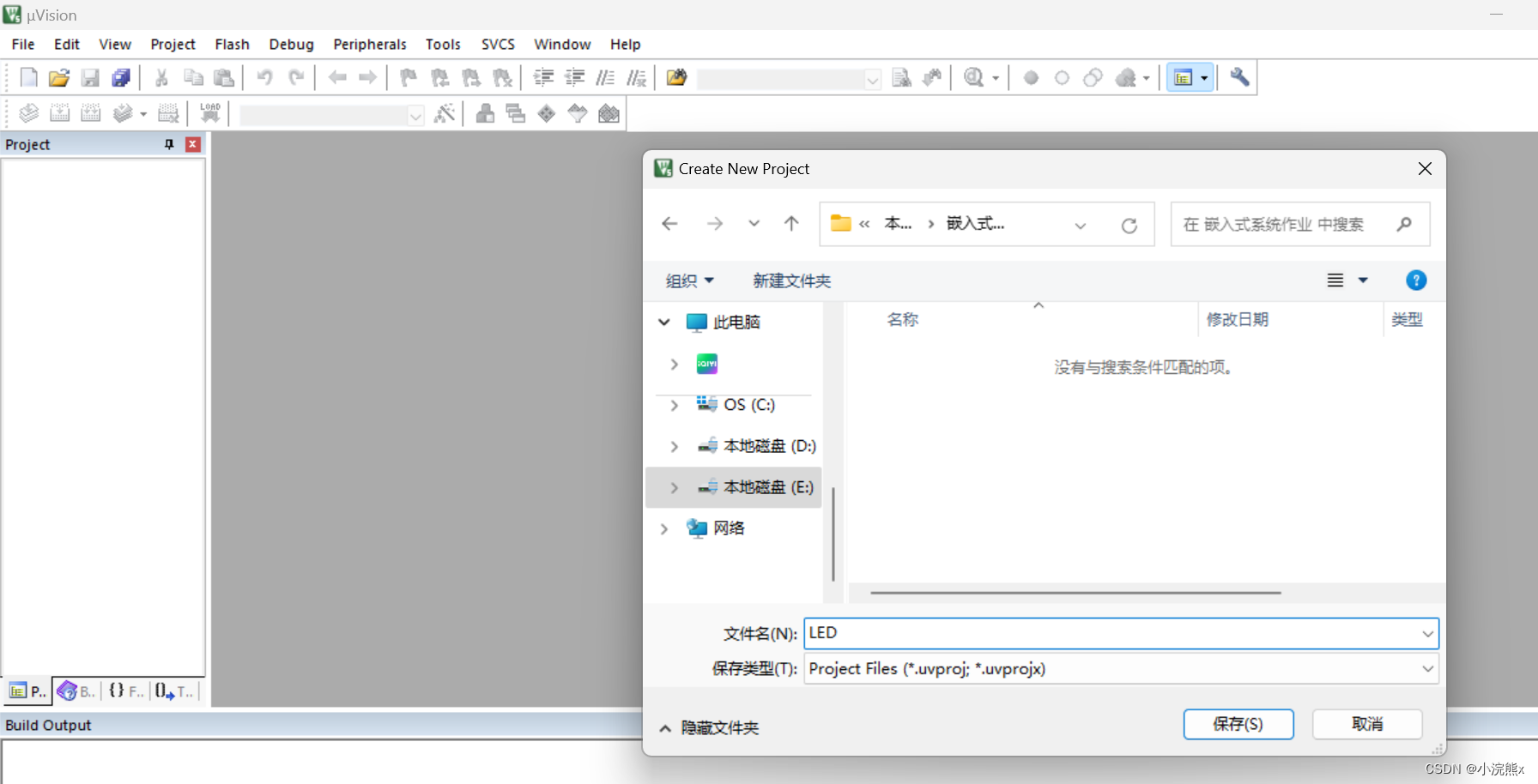The width and height of the screenshot is (1538, 784).
Task: Click the Project Window view toolbar button
Action: (x=1184, y=78)
